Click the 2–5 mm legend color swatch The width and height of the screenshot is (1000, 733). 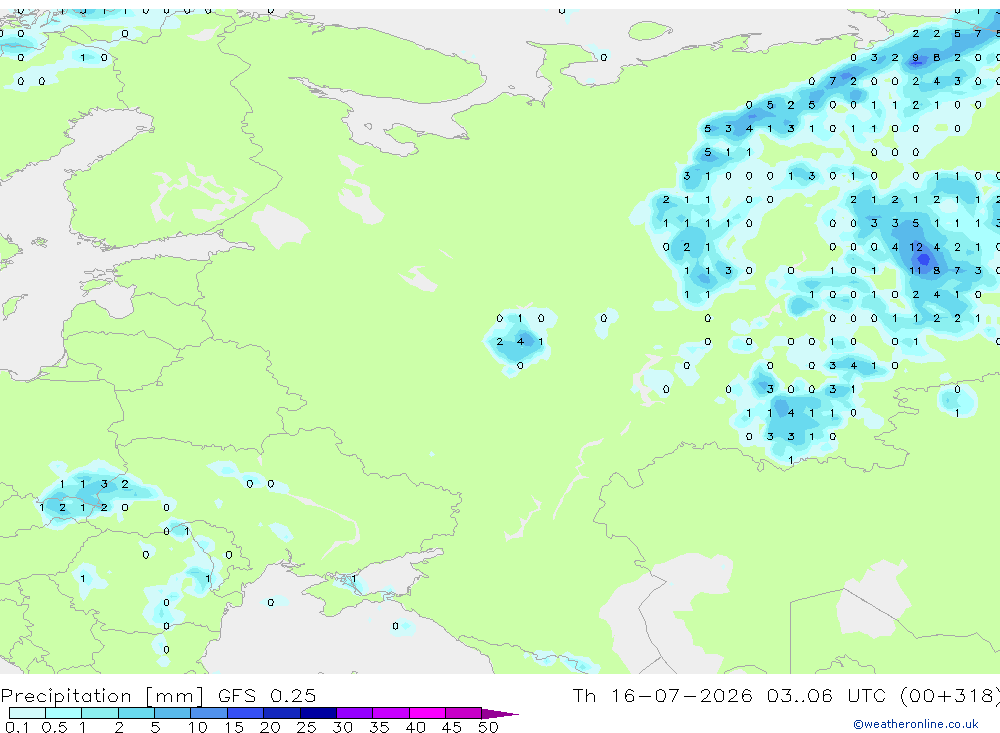point(136,713)
